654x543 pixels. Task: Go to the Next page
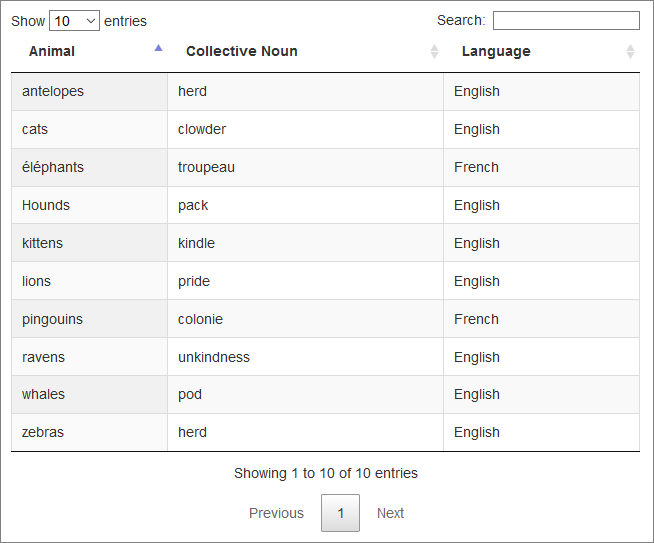click(390, 513)
